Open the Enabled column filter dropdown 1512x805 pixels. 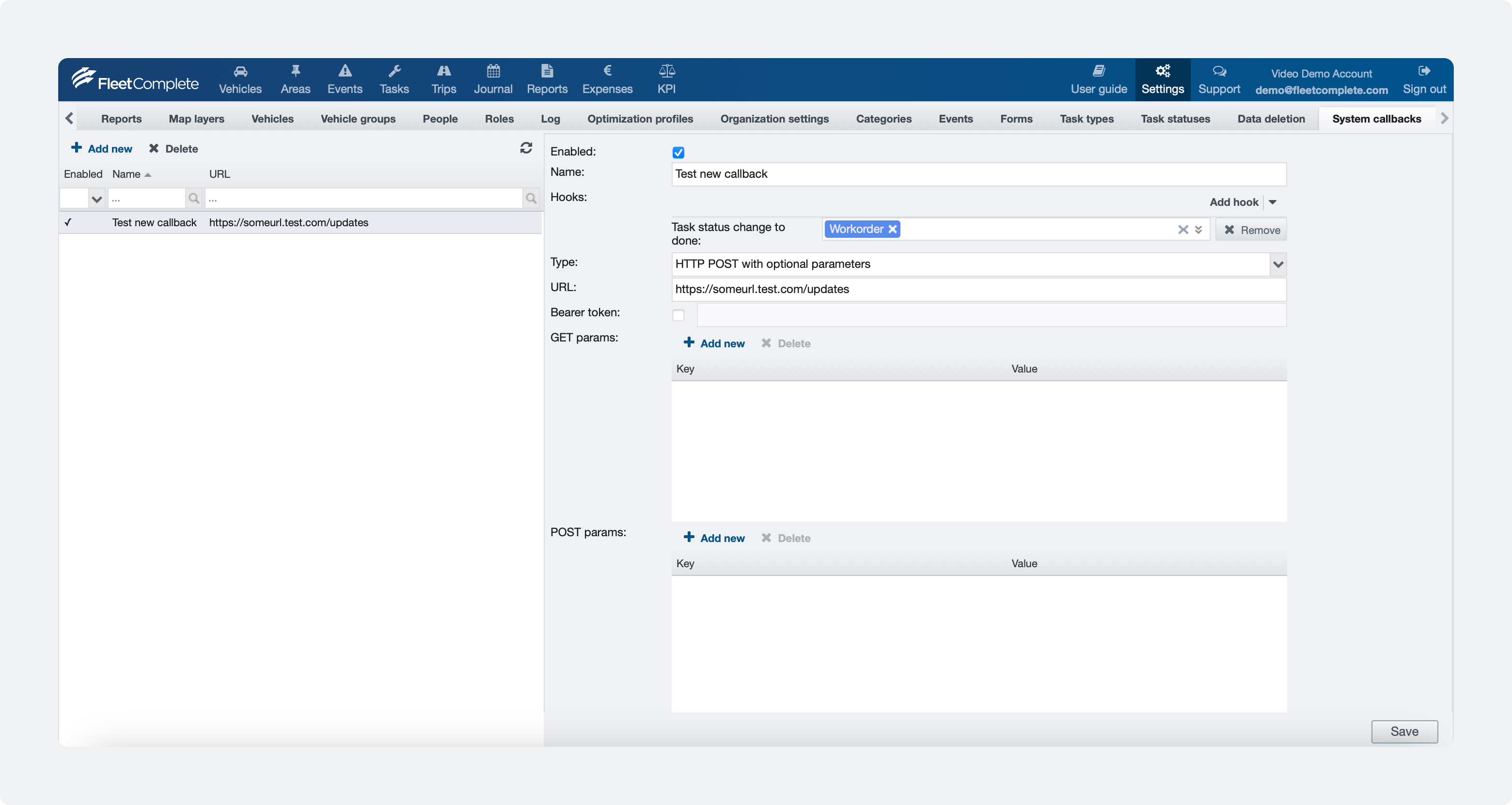97,199
